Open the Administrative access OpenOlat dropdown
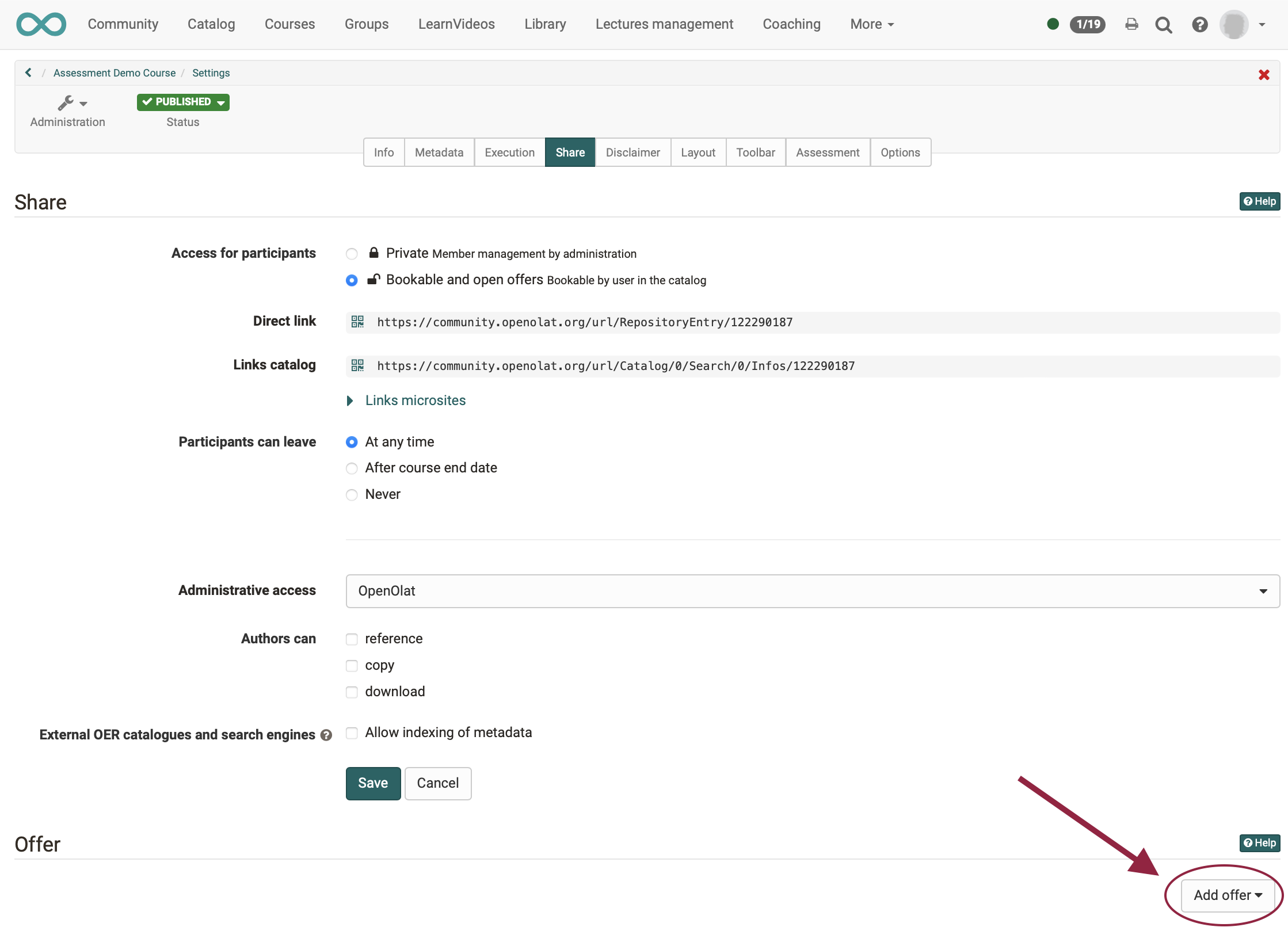 [x=812, y=591]
